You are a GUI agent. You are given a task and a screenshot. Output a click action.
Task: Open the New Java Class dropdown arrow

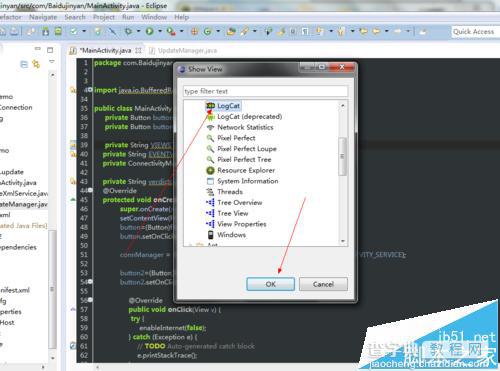(x=218, y=31)
